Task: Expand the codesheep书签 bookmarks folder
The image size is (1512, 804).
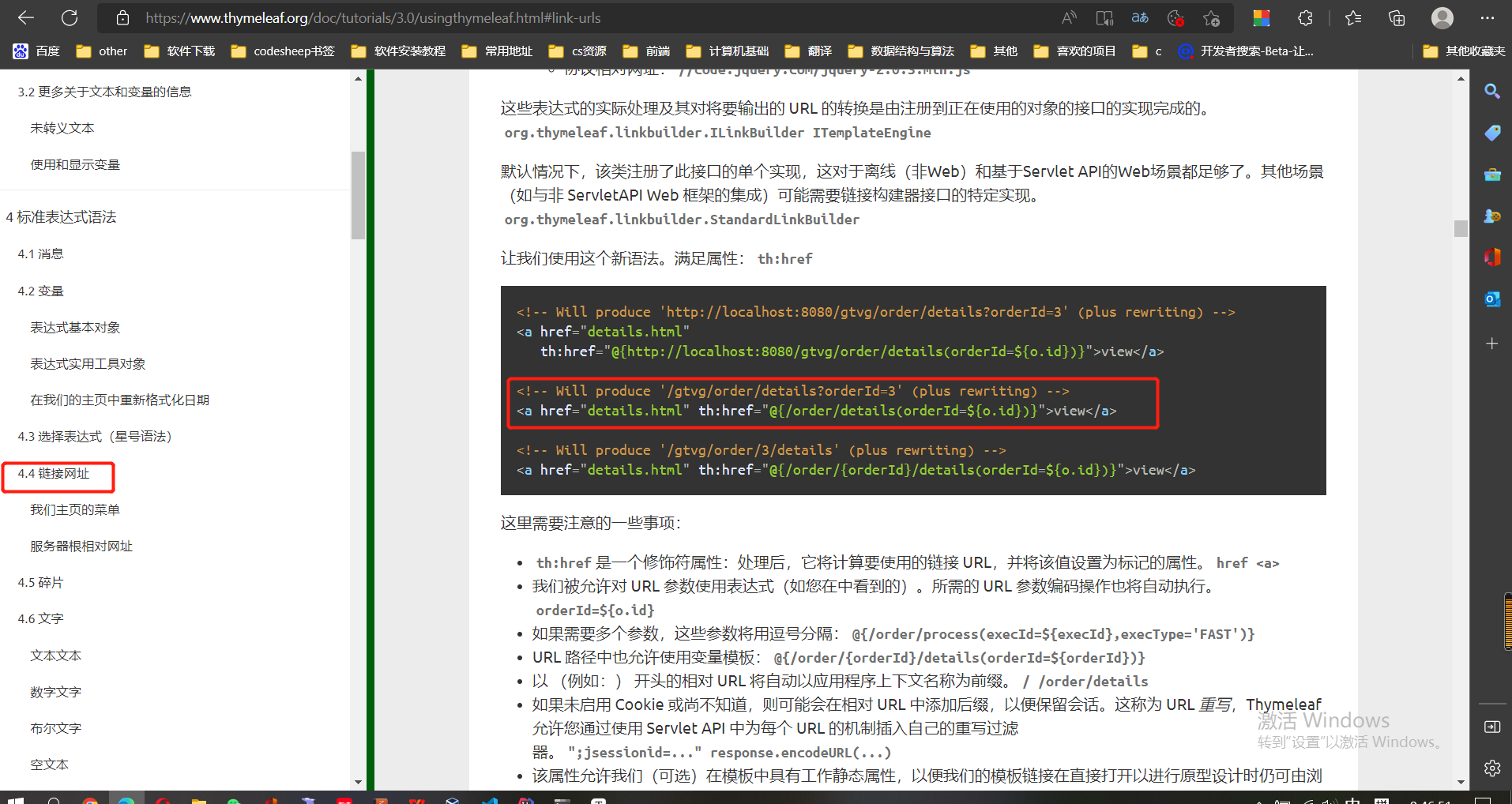Action: click(x=283, y=51)
